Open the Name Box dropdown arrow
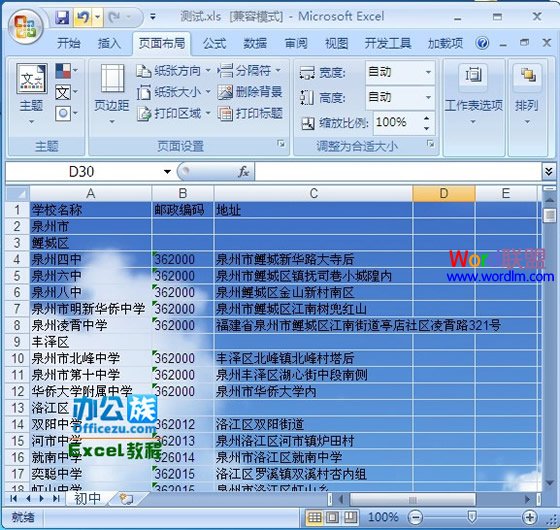The image size is (560, 530). tap(167, 172)
